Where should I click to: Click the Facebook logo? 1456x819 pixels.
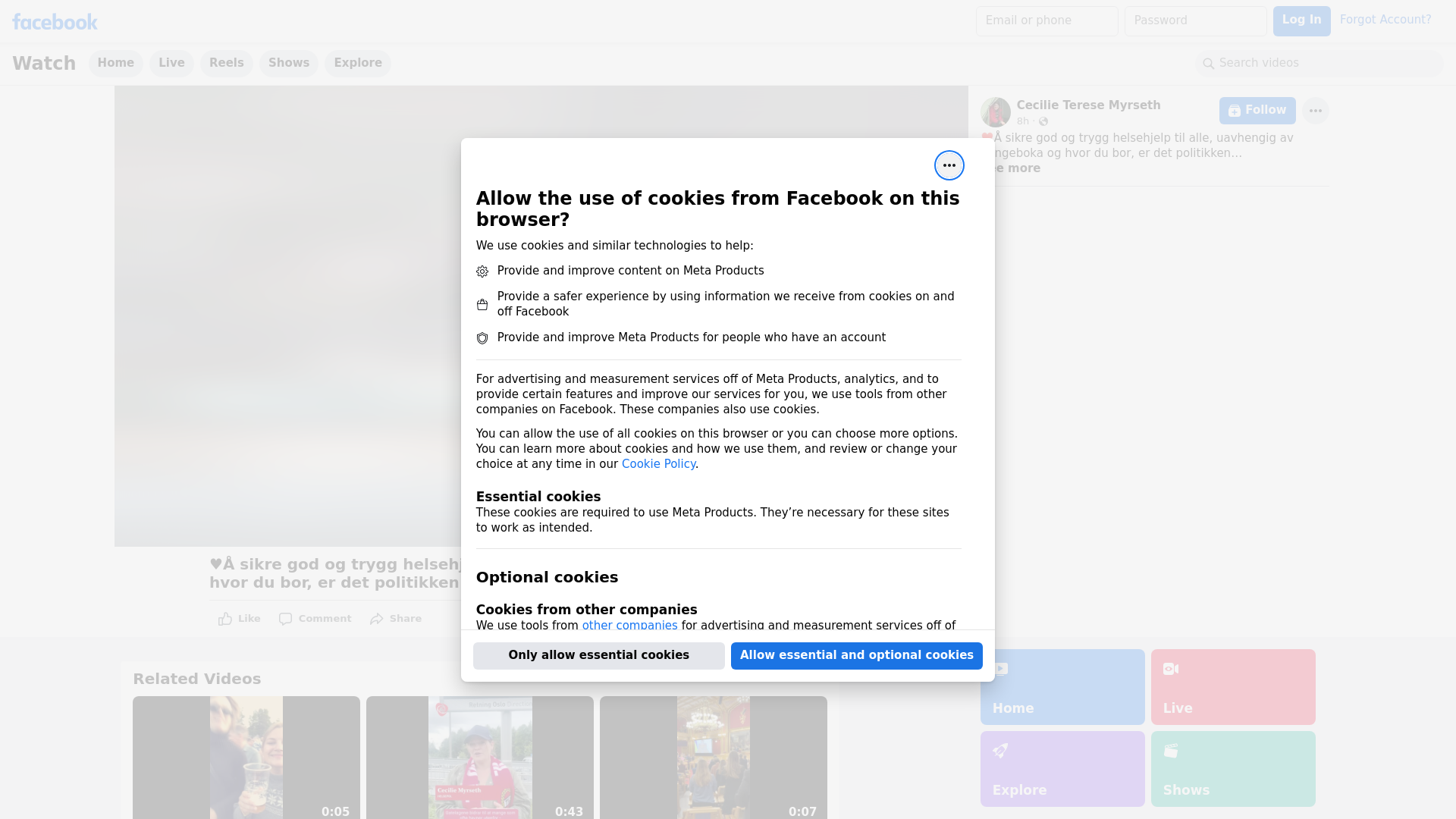[55, 22]
